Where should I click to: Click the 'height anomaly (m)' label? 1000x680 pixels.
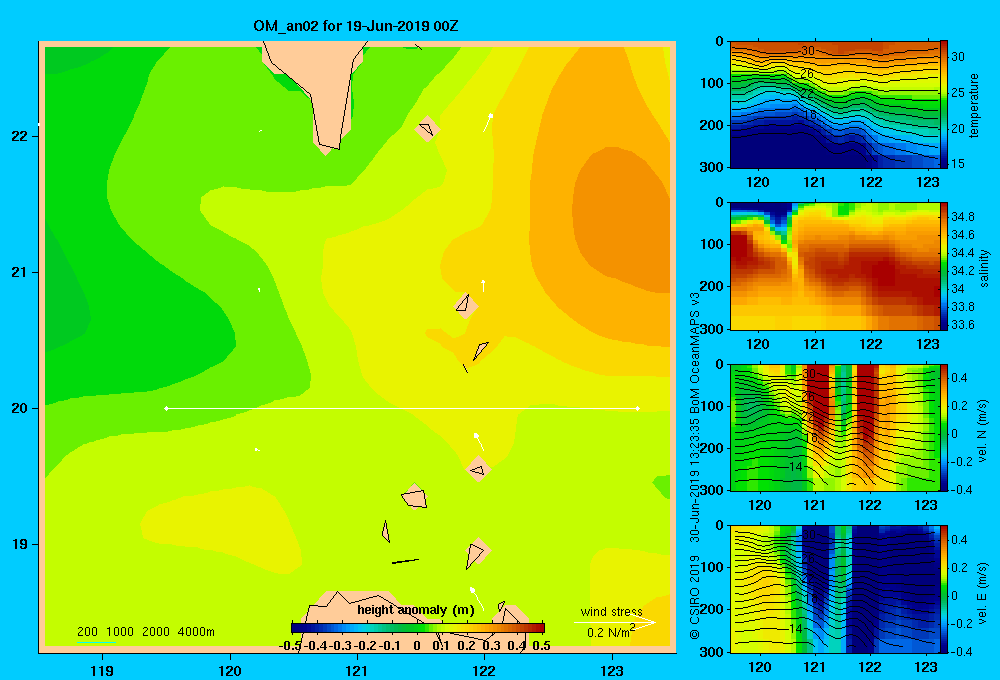pos(416,610)
